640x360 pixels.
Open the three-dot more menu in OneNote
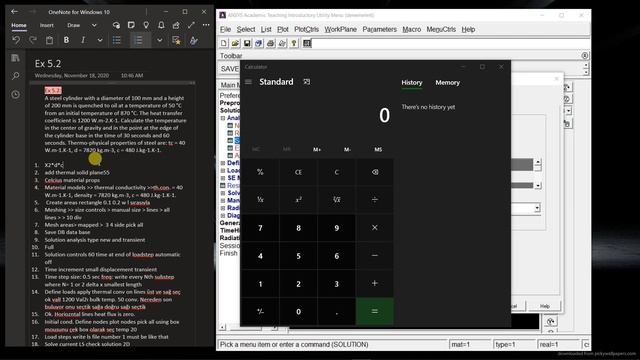tap(206, 25)
